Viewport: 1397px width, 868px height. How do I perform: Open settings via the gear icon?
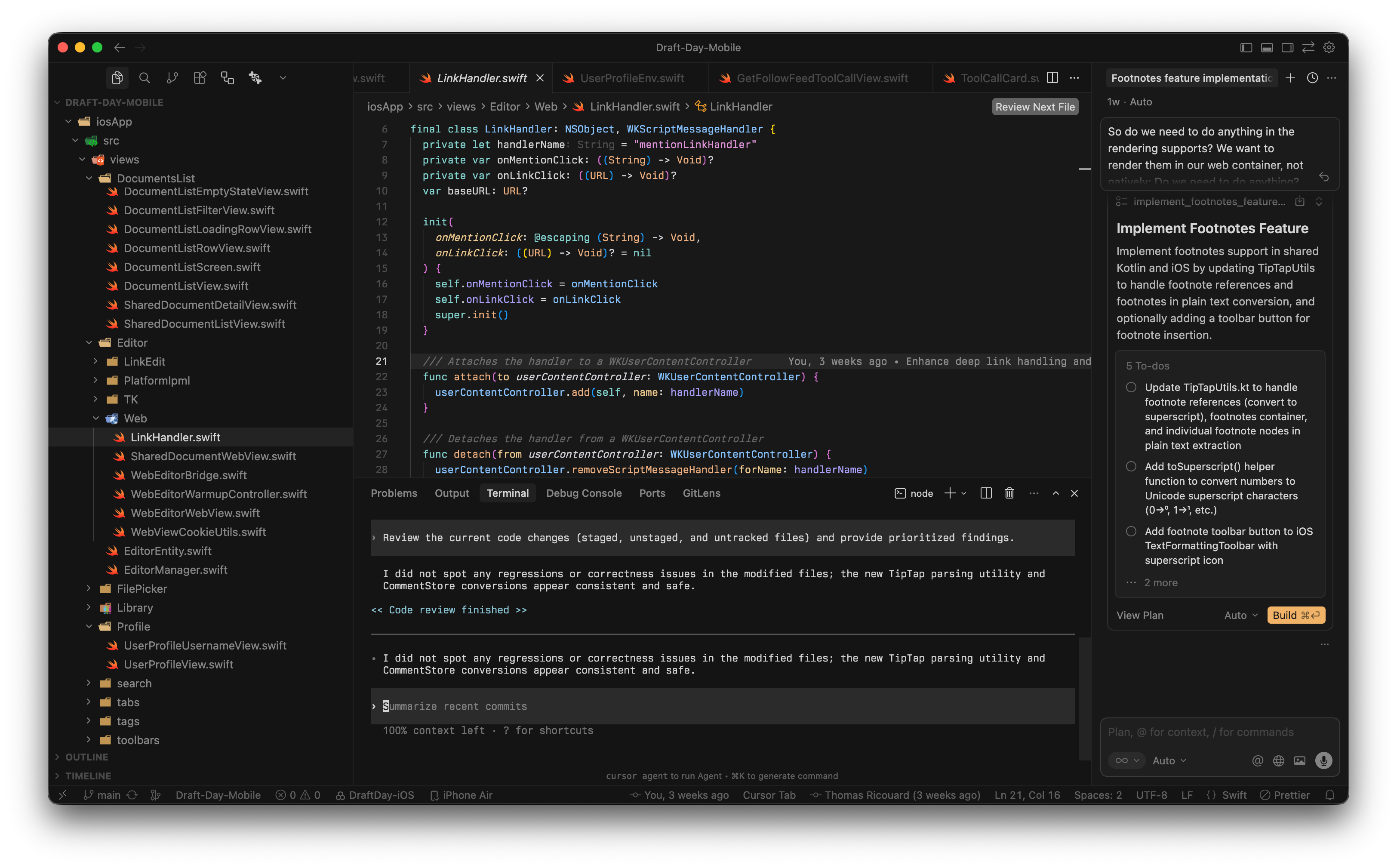(x=1330, y=47)
